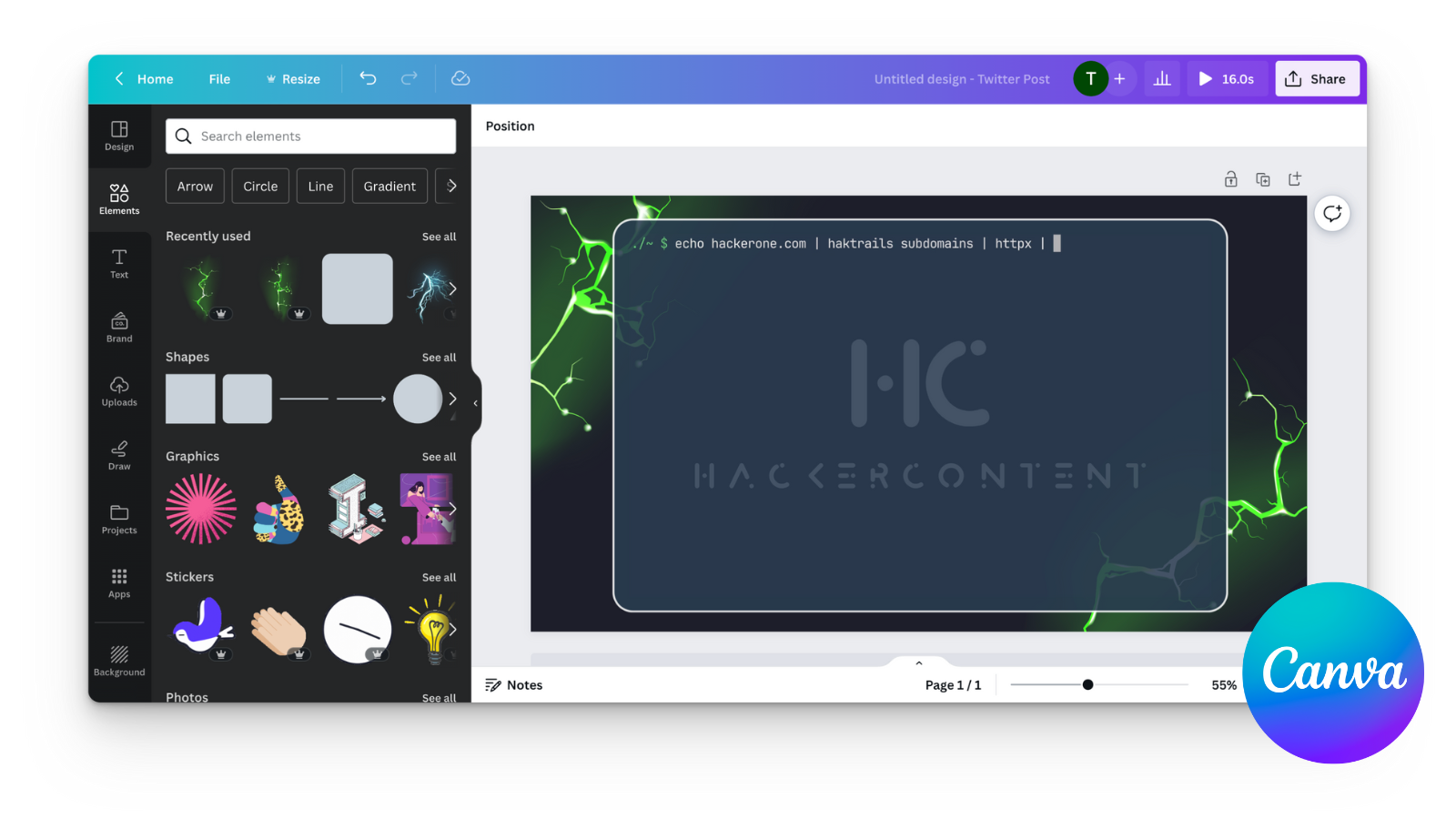Collapse the elements side panel

click(476, 403)
